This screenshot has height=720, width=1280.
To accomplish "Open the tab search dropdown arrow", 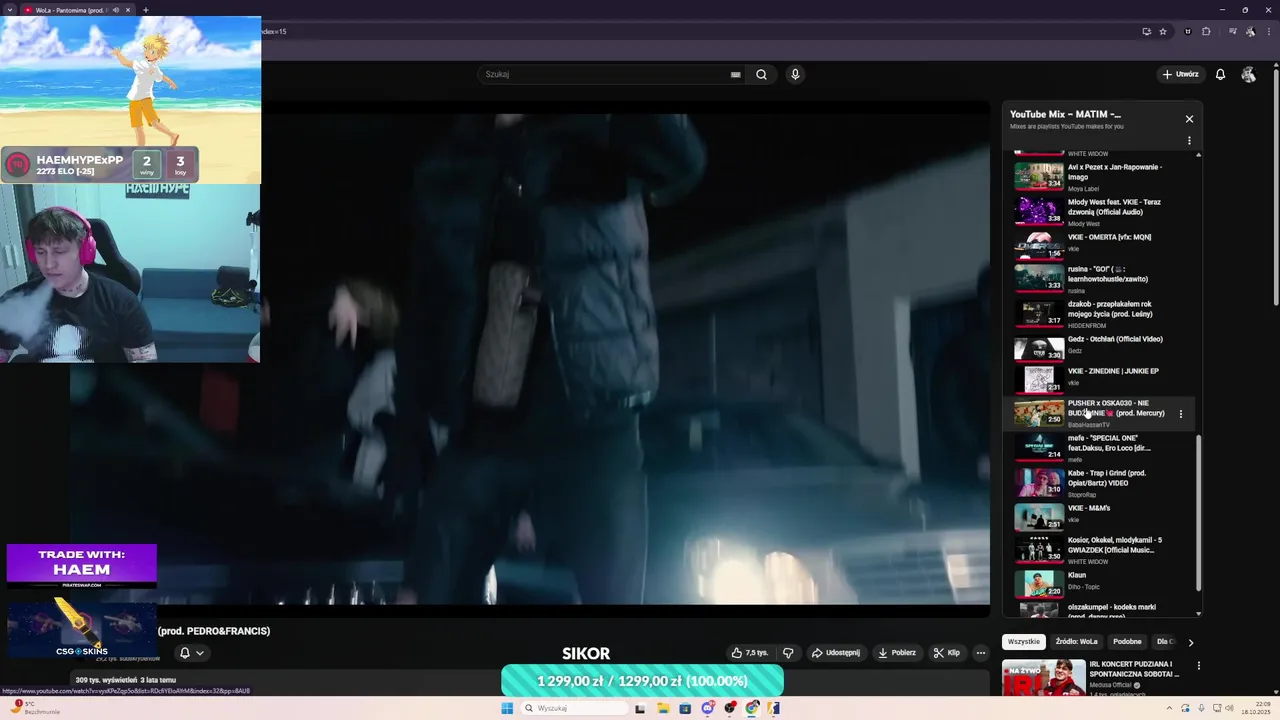I will (9, 10).
